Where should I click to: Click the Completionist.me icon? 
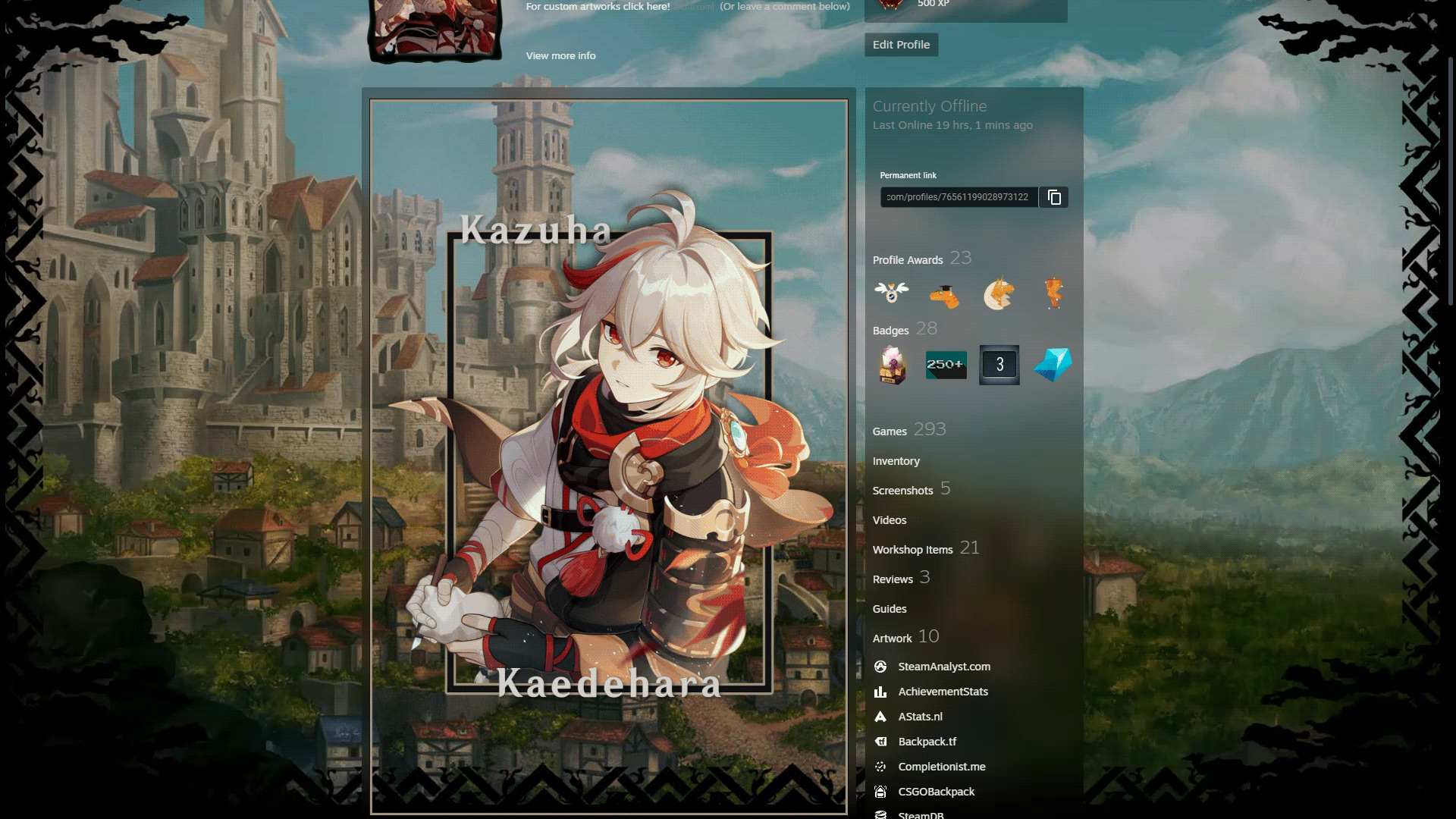point(879,766)
